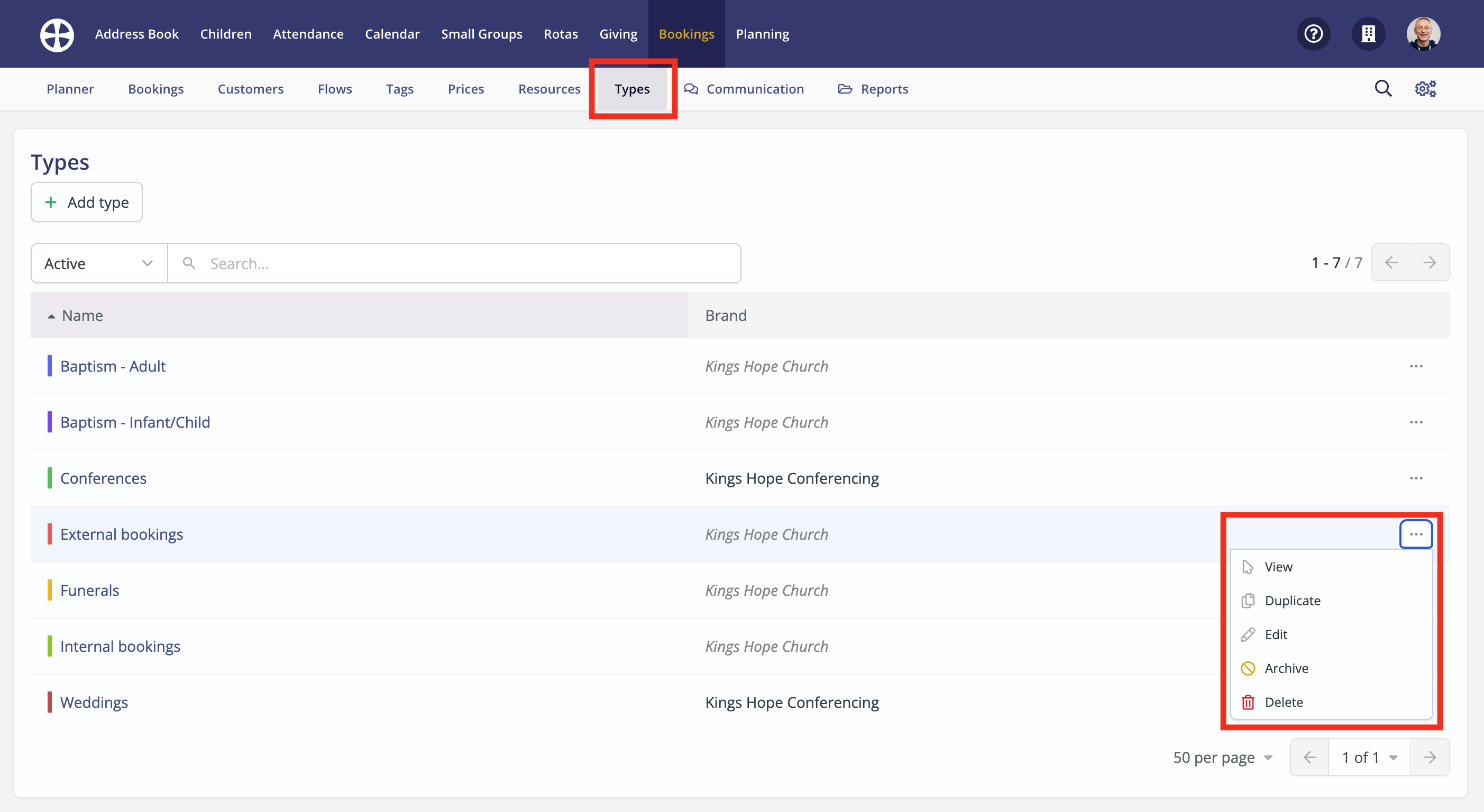Open the Weddings type link
The width and height of the screenshot is (1484, 812).
pyautogui.click(x=94, y=703)
